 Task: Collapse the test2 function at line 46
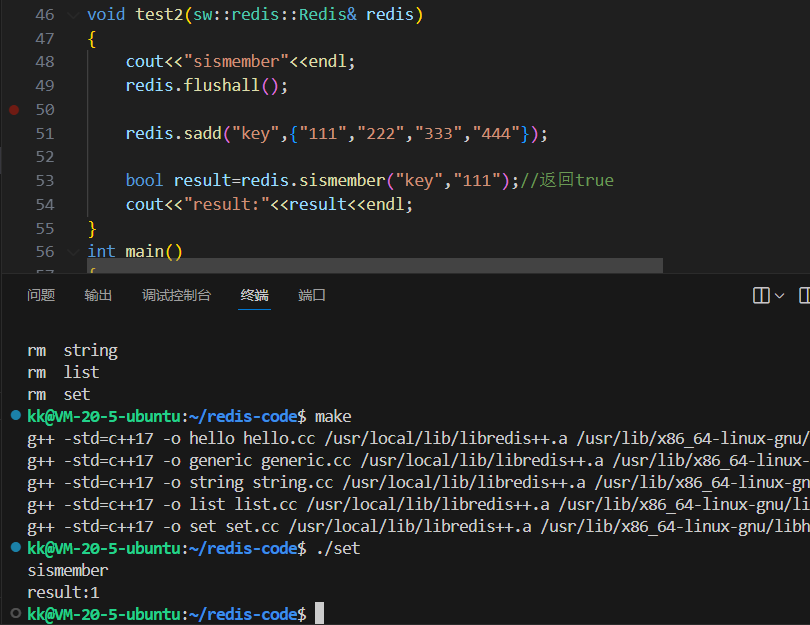click(72, 15)
